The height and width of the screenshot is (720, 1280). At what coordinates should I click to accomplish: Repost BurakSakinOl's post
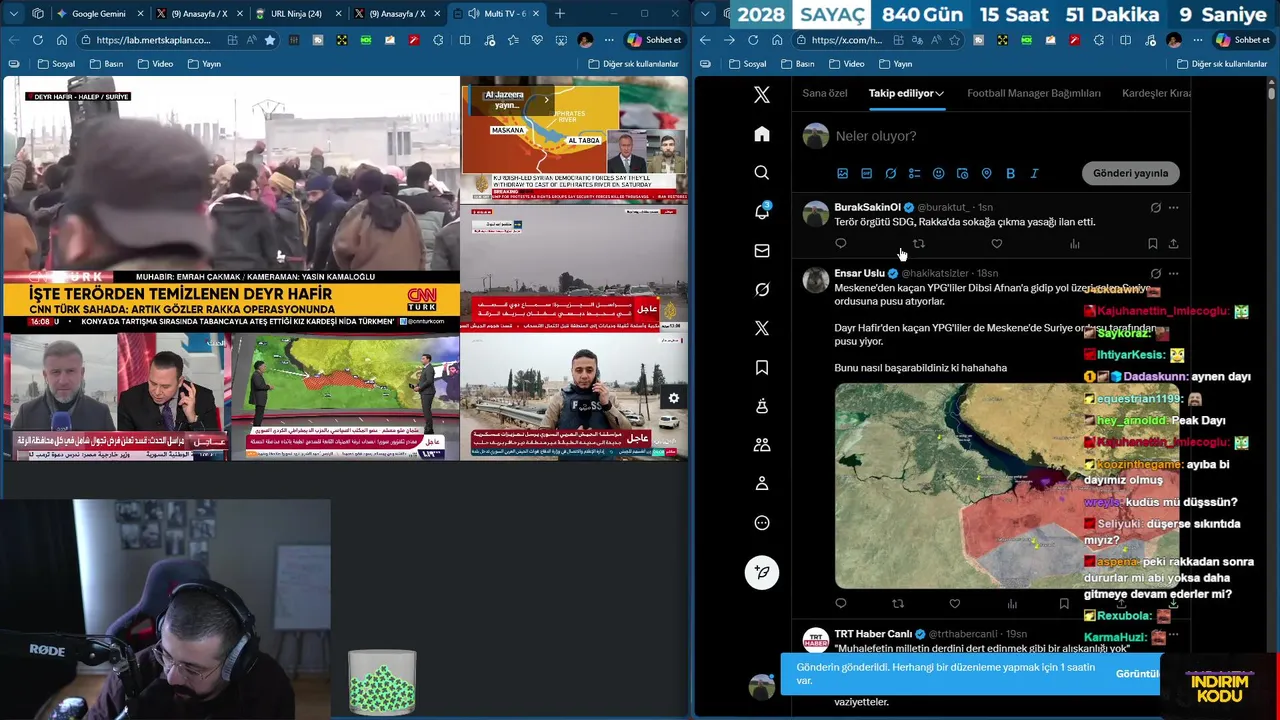coord(918,244)
